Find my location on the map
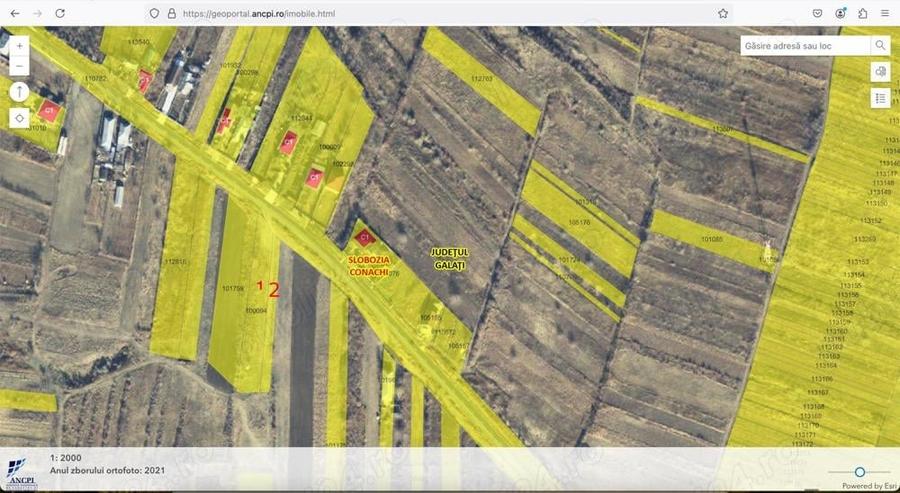The image size is (900, 493). click(20, 118)
